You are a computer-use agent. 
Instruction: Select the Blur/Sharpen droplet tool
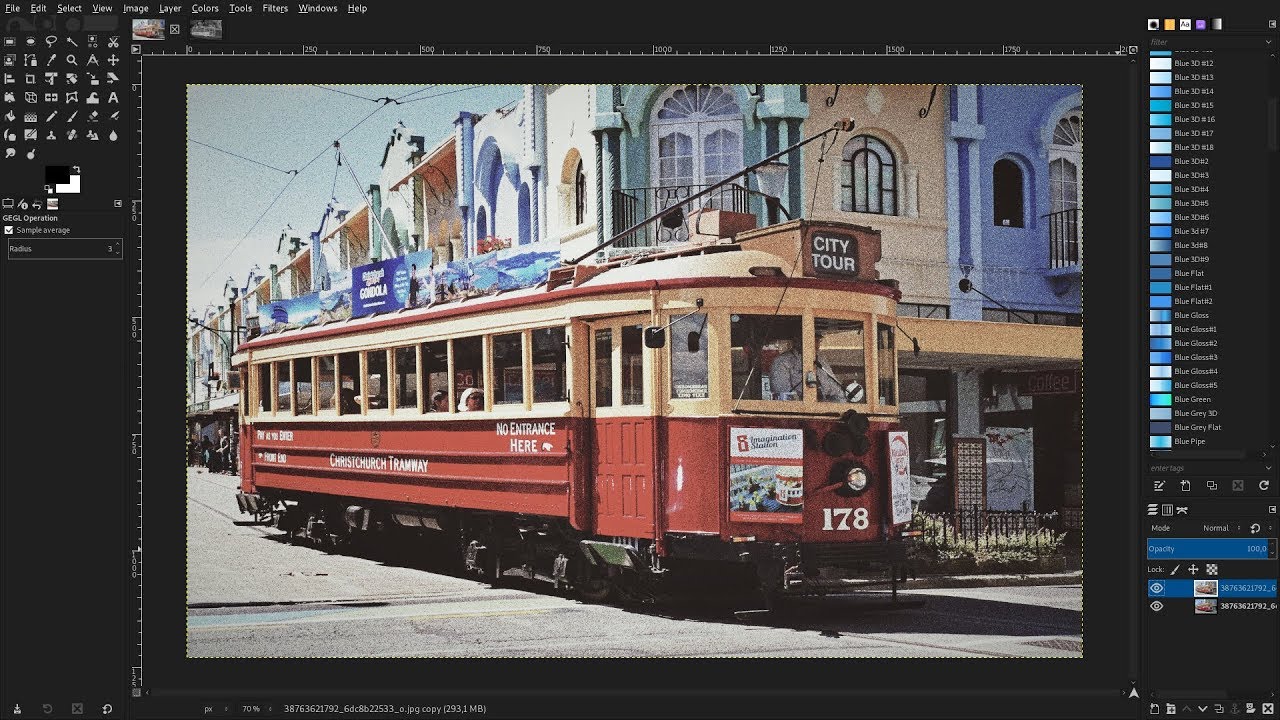point(113,135)
